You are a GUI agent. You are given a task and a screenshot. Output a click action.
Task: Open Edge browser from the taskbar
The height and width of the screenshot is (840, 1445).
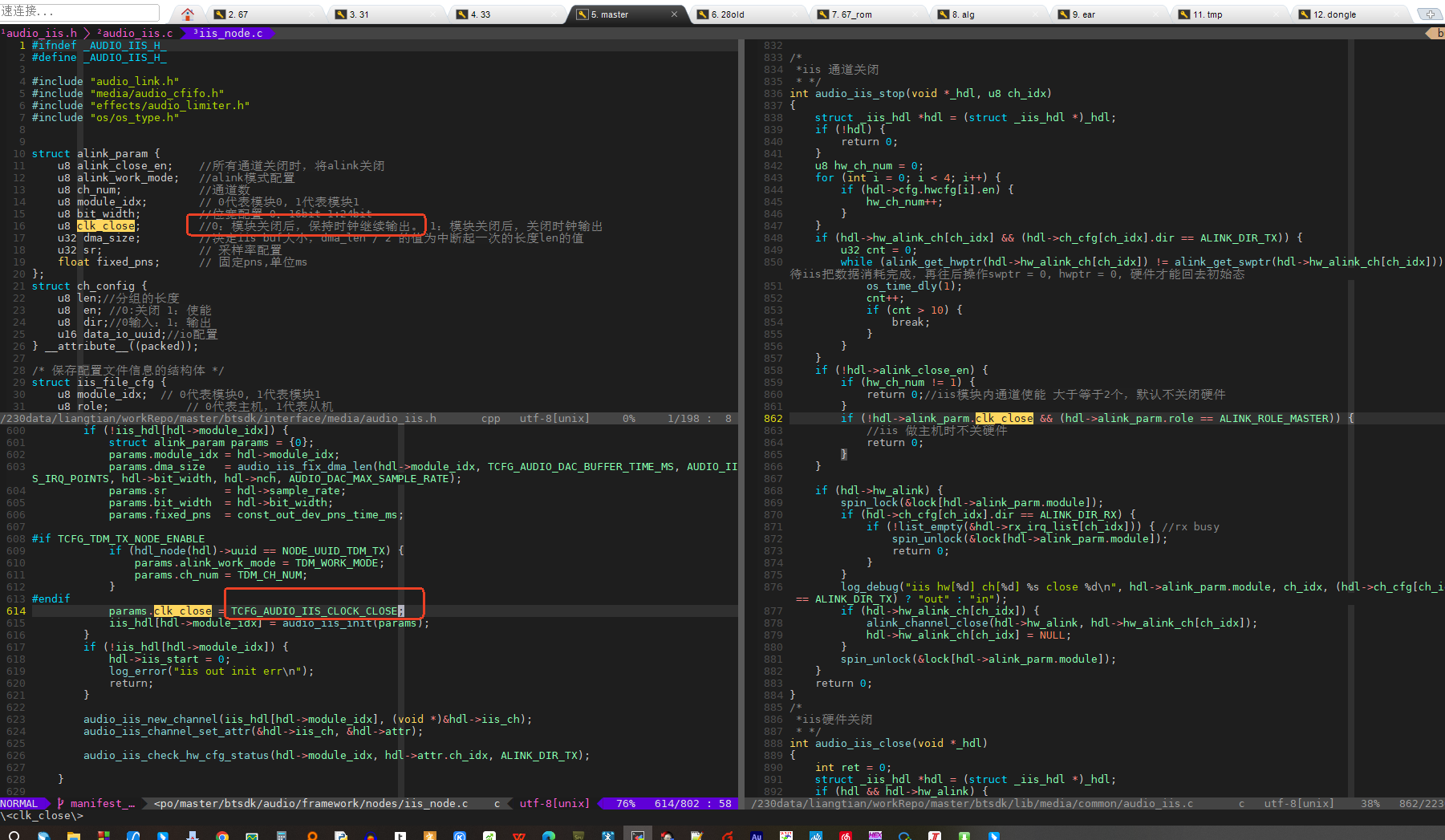tap(548, 836)
